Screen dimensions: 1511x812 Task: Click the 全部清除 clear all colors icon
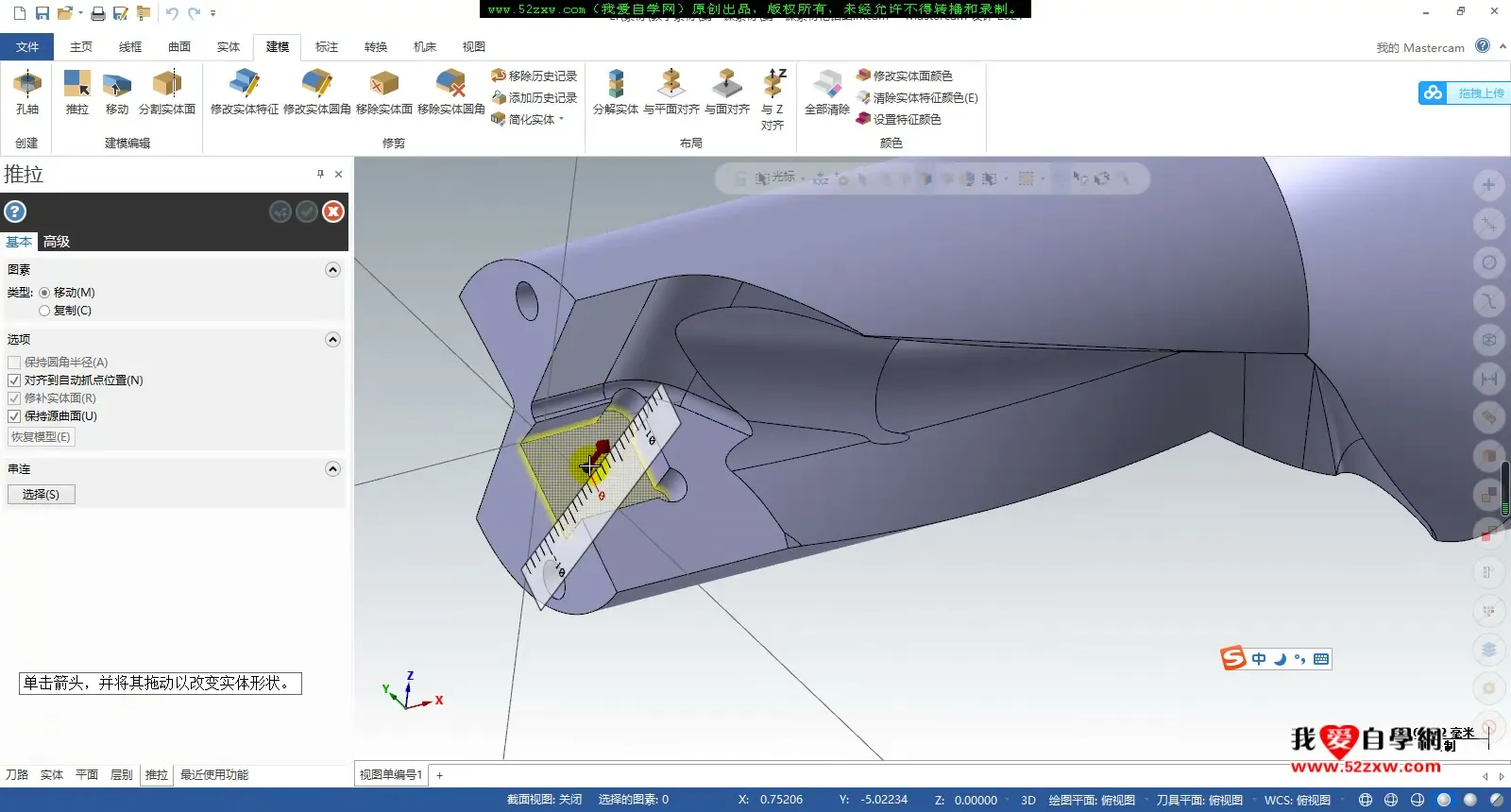826,93
